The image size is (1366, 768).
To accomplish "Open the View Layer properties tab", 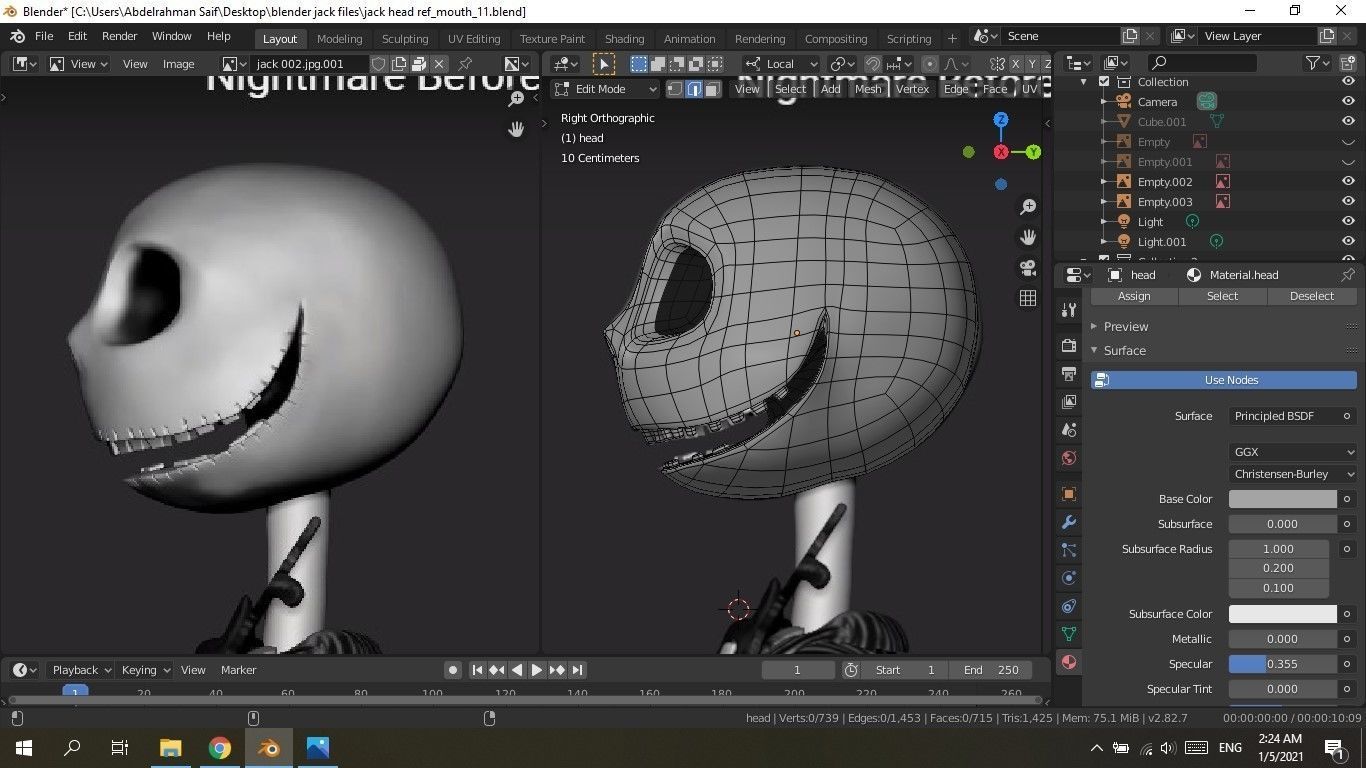I will coord(1069,402).
